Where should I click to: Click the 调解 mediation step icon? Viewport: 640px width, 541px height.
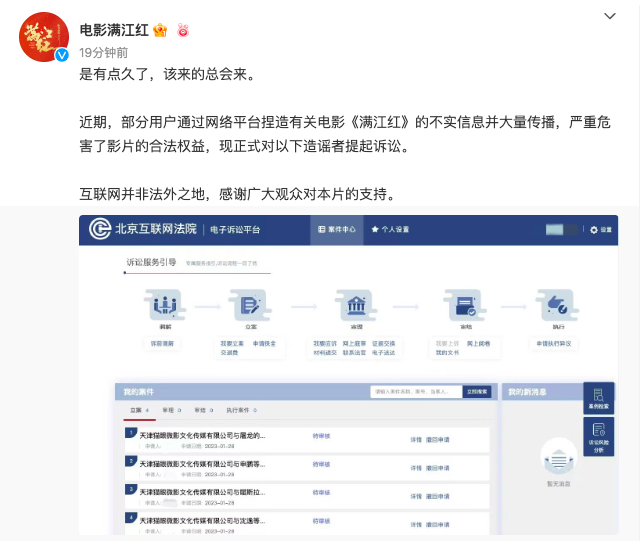point(164,305)
